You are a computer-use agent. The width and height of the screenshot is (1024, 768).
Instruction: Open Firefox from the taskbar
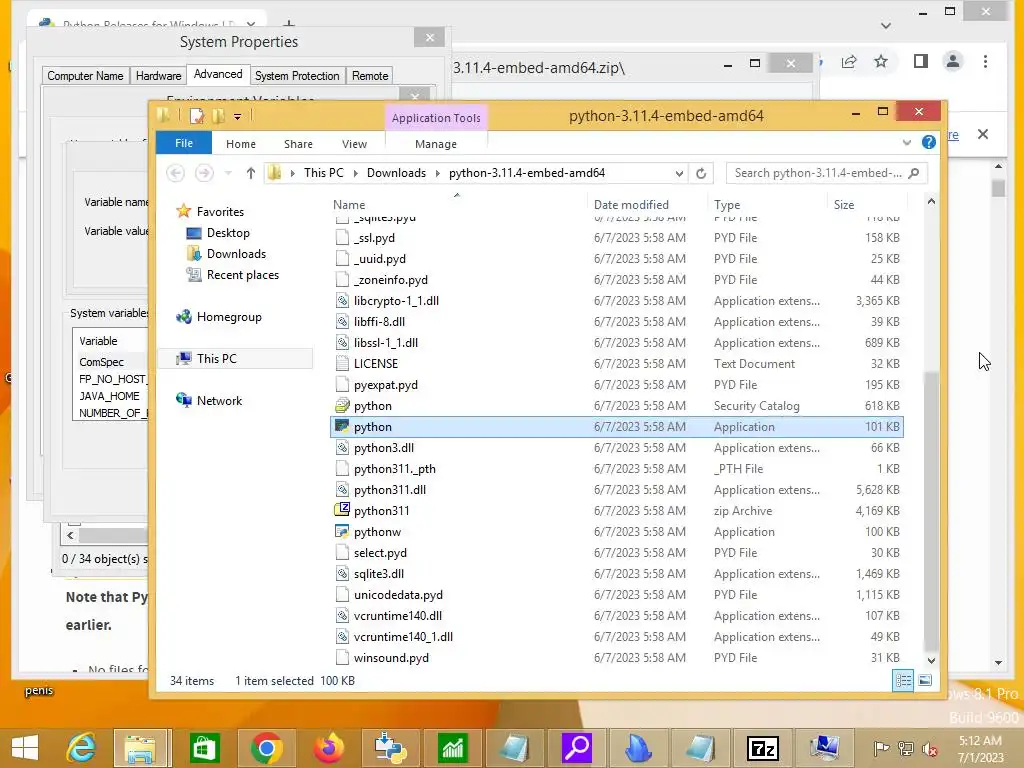click(328, 748)
